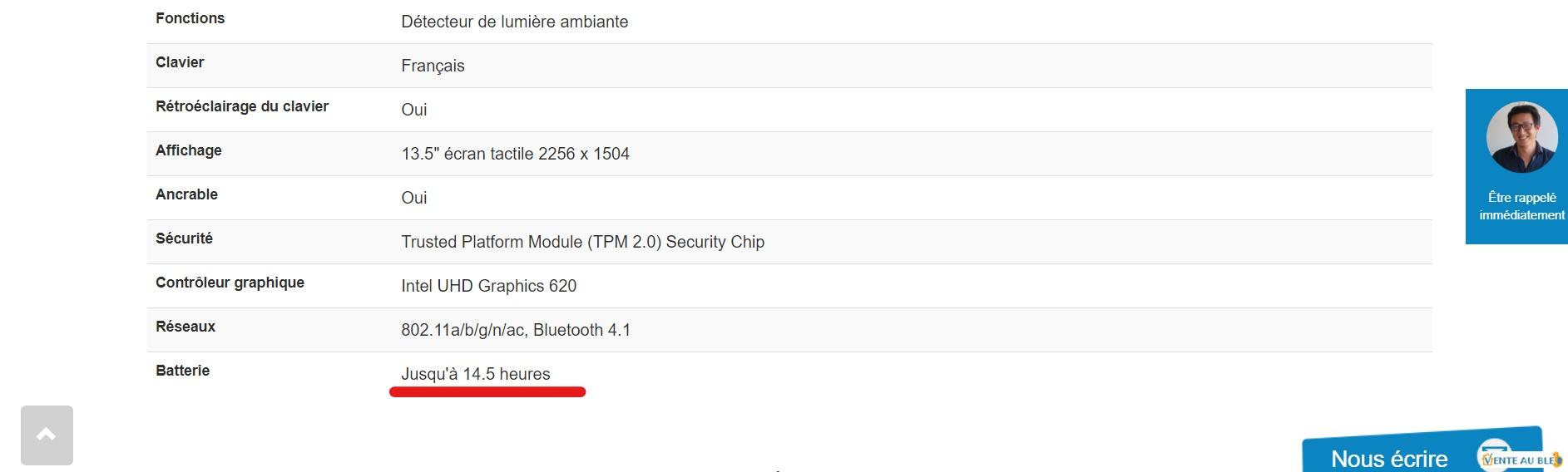Image resolution: width=1568 pixels, height=472 pixels.
Task: Click the Batterie row label
Action: click(x=182, y=371)
